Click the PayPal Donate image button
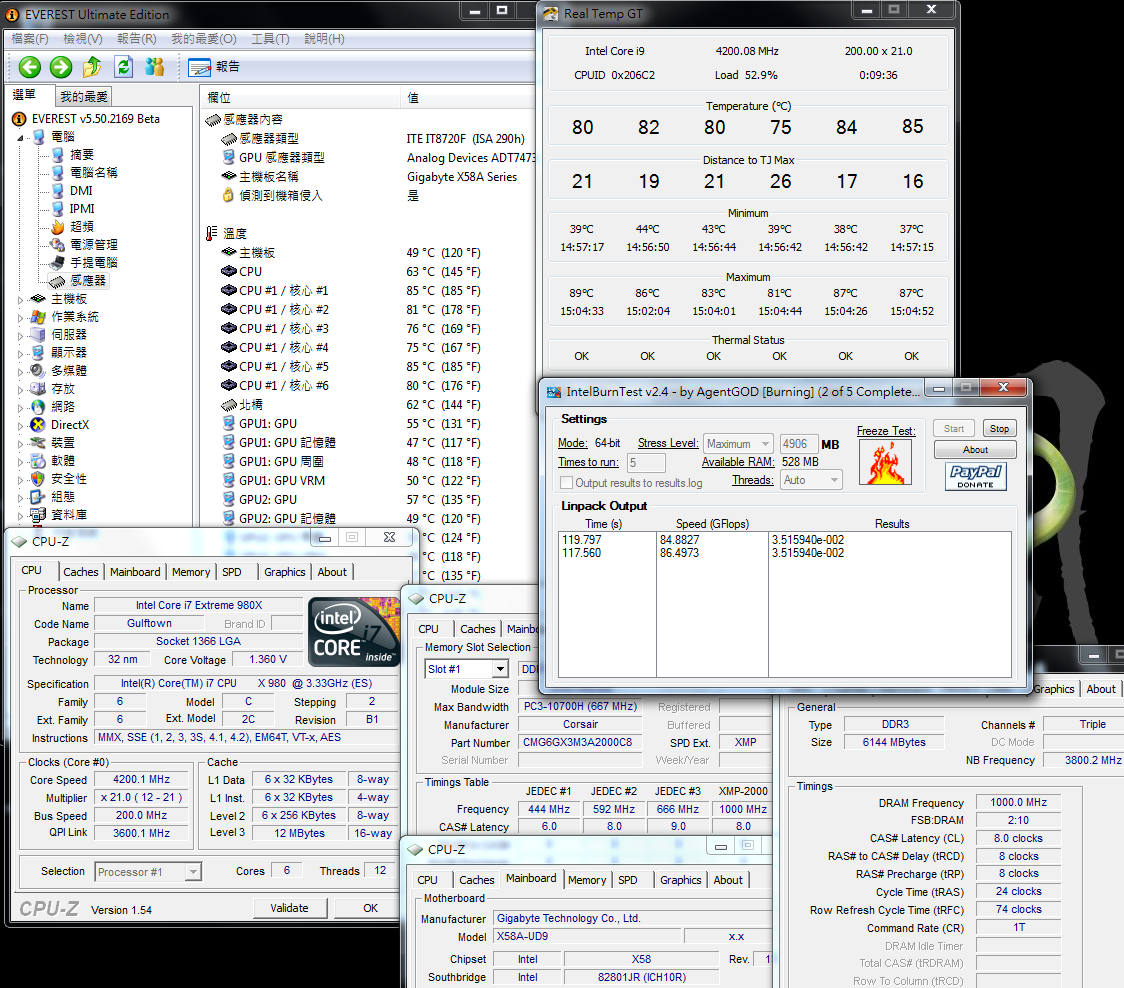Screen dimensions: 1124x988 point(975,476)
